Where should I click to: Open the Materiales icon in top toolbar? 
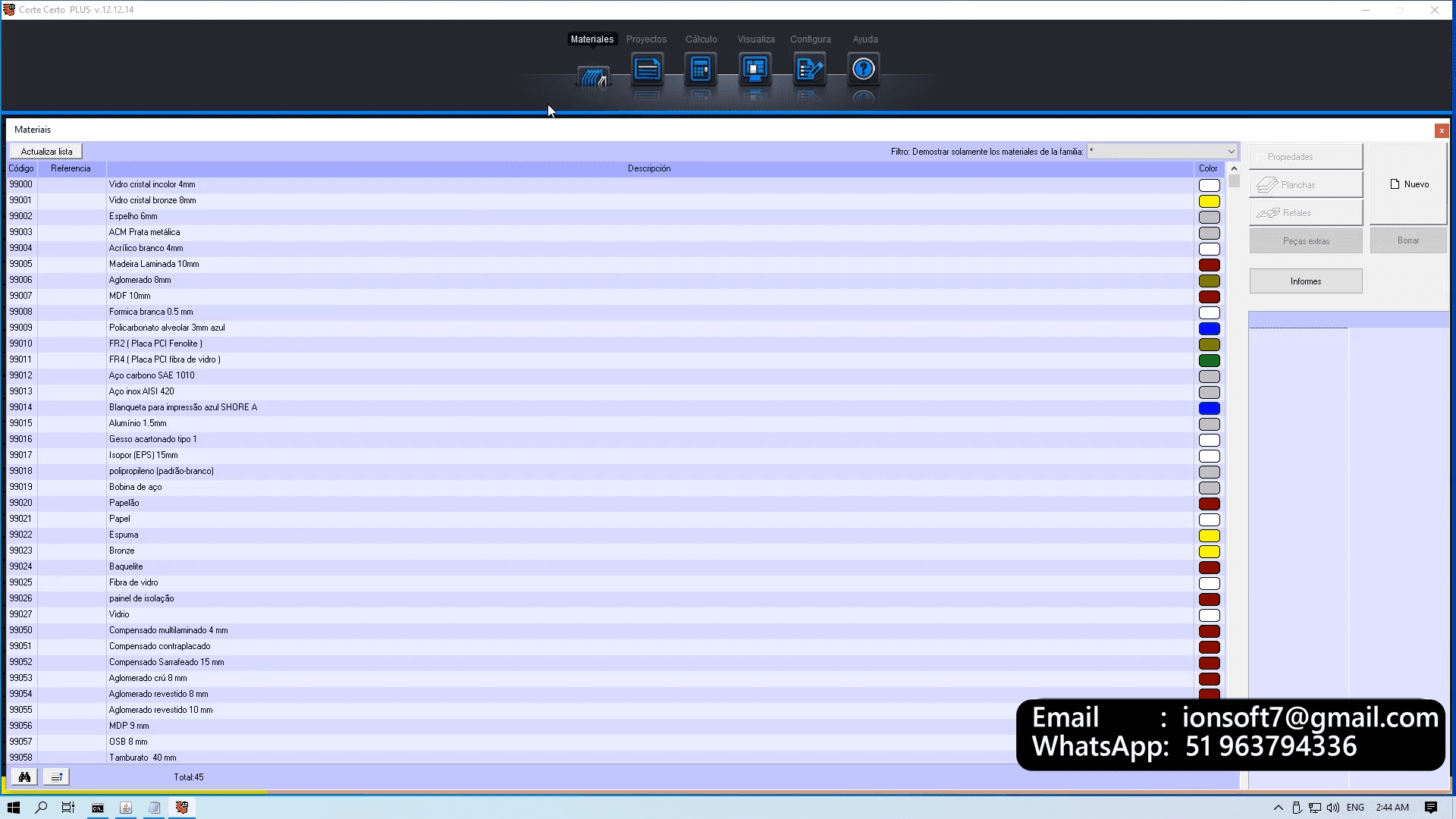593,74
